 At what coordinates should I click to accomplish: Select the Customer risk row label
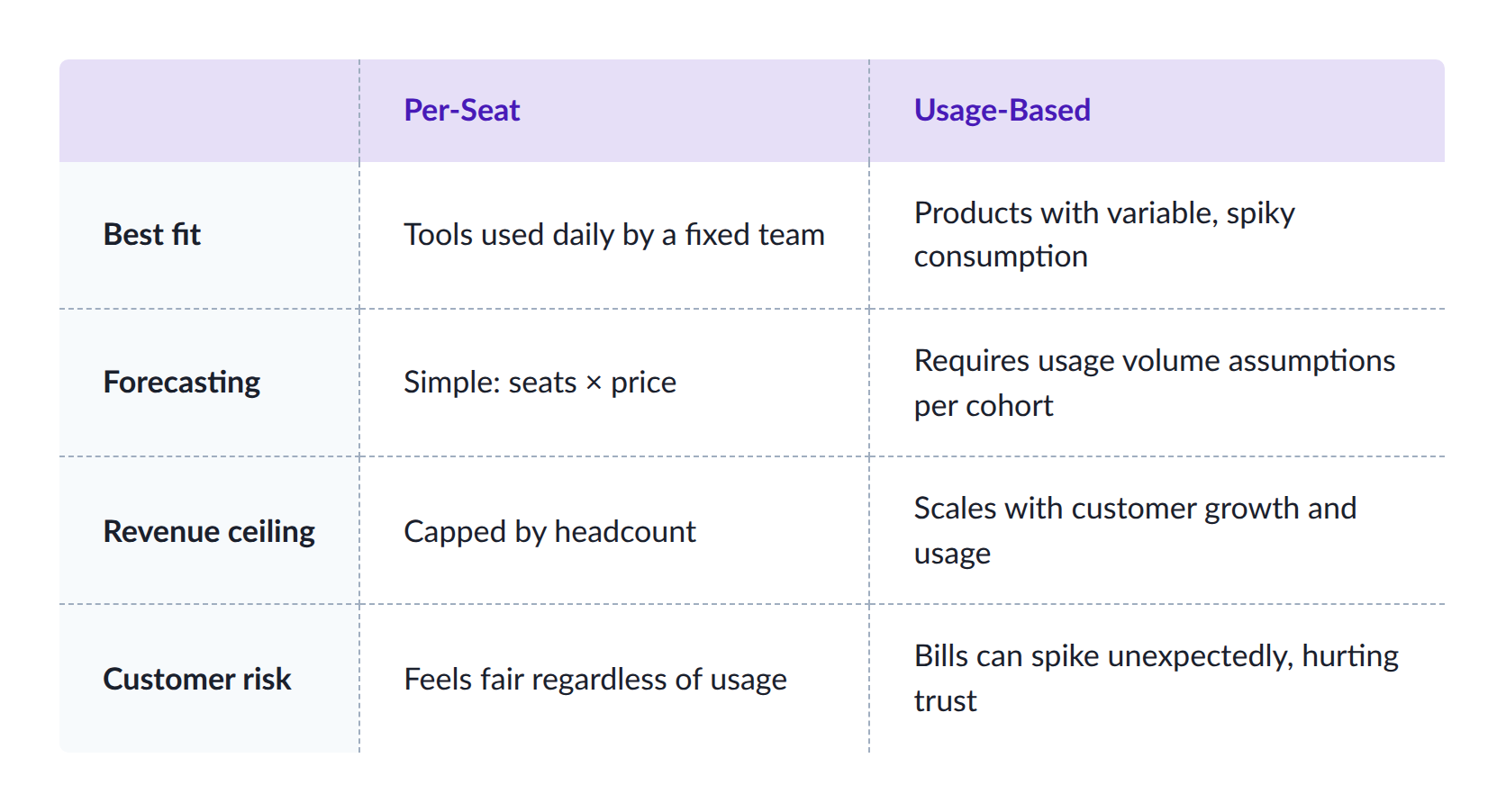pos(196,679)
